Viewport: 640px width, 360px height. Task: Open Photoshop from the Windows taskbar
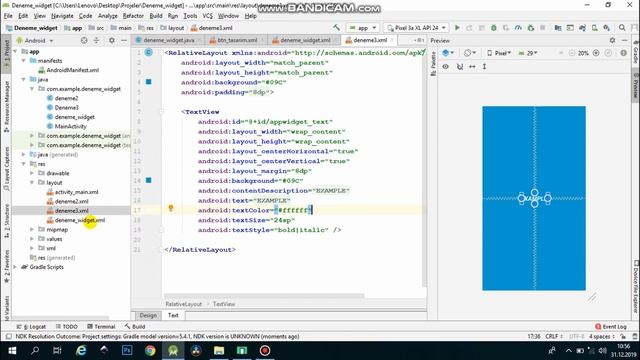127,351
